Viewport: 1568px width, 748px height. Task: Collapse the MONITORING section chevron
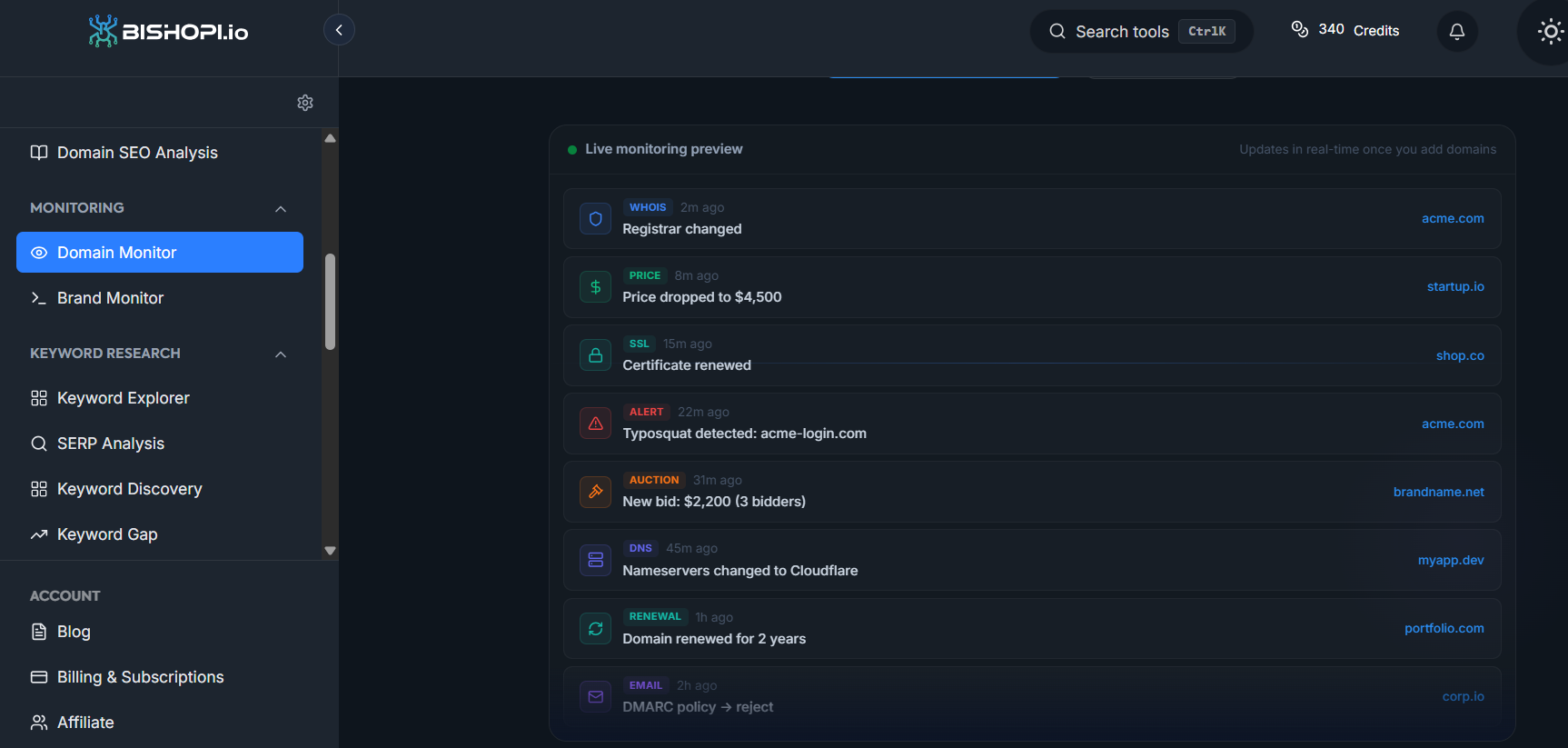click(x=281, y=208)
